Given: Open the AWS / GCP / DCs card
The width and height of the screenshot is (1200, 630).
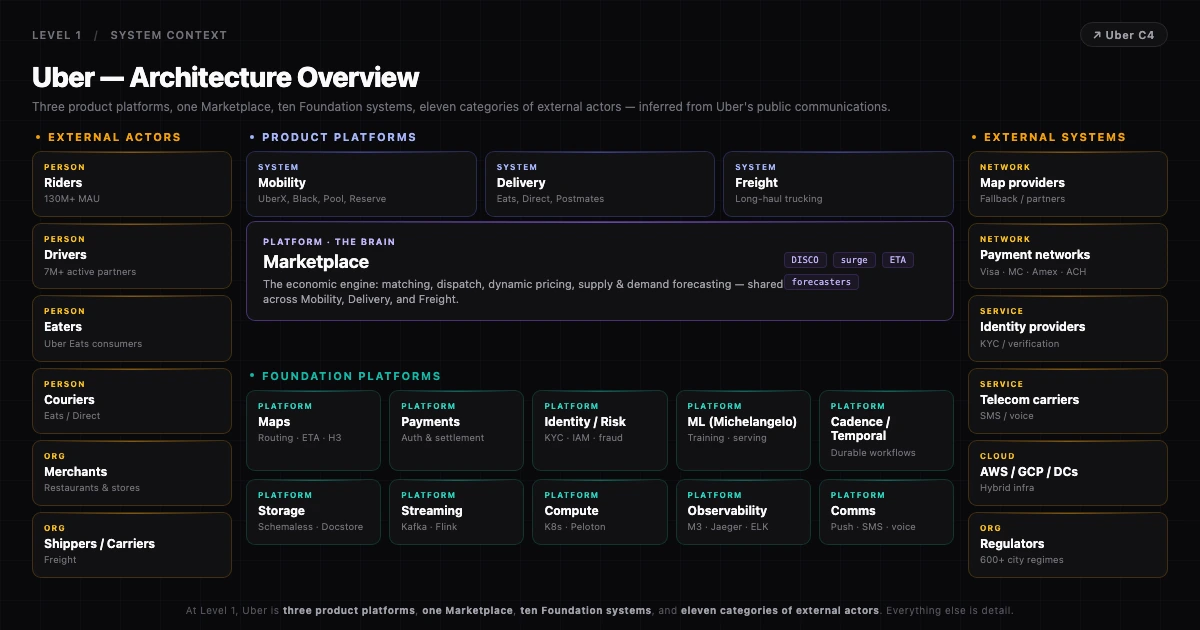Looking at the screenshot, I should pos(1068,473).
